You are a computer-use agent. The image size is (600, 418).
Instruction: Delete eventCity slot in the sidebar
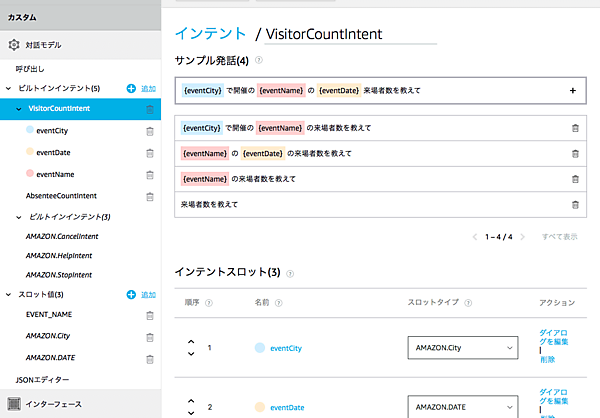149,131
